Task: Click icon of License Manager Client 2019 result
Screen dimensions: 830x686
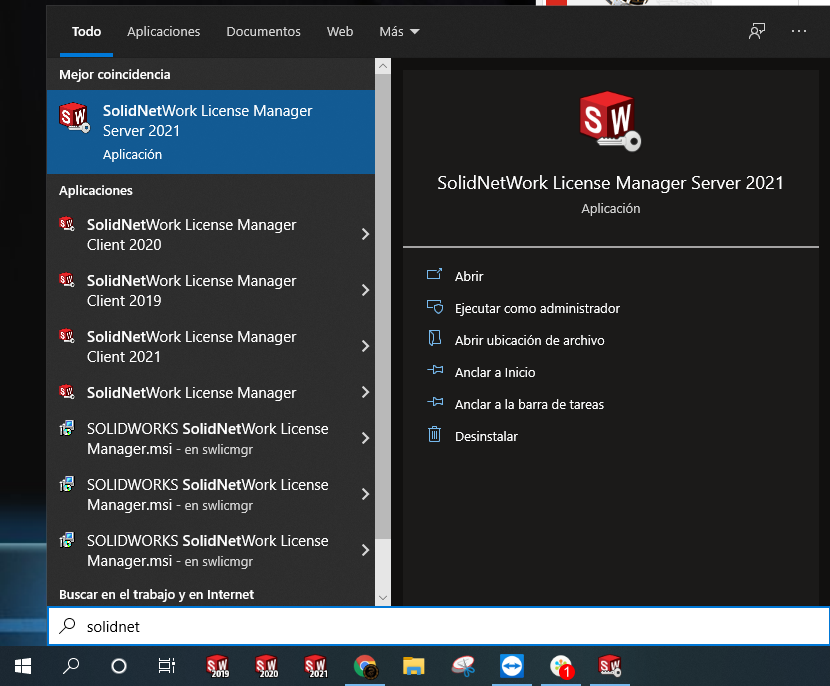Action: (67, 279)
